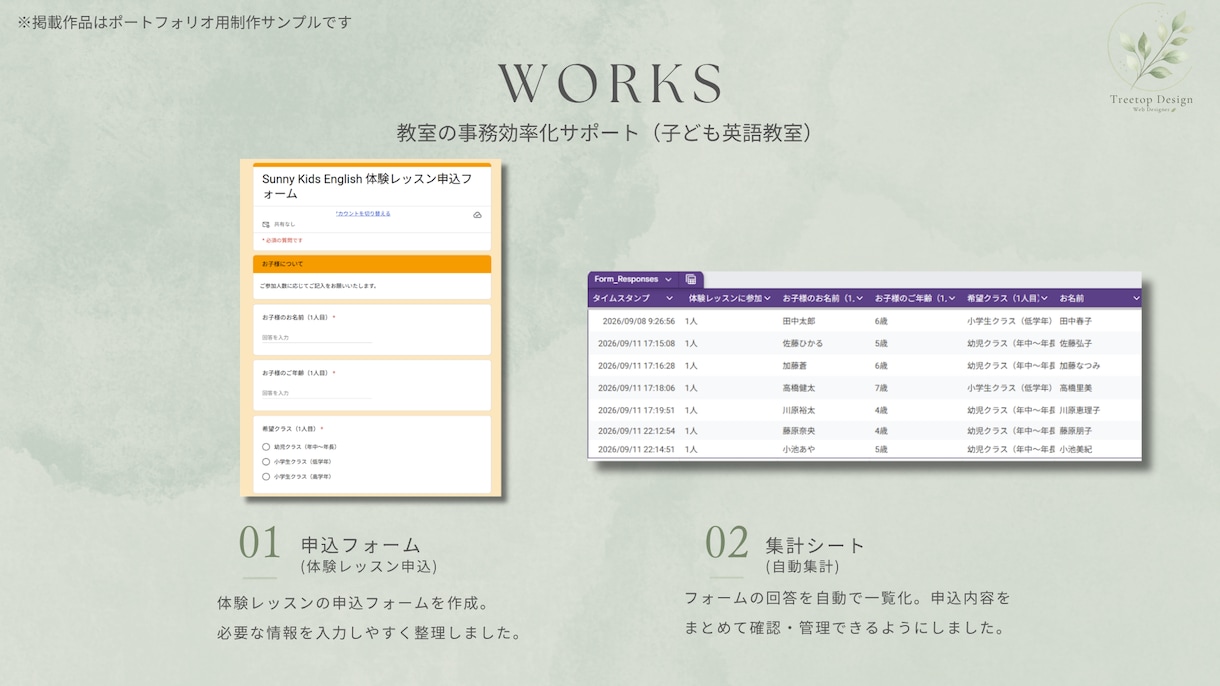Viewport: 1220px width, 686px height.
Task: Click the class cell in 田中太郎's row
Action: click(x=1010, y=322)
